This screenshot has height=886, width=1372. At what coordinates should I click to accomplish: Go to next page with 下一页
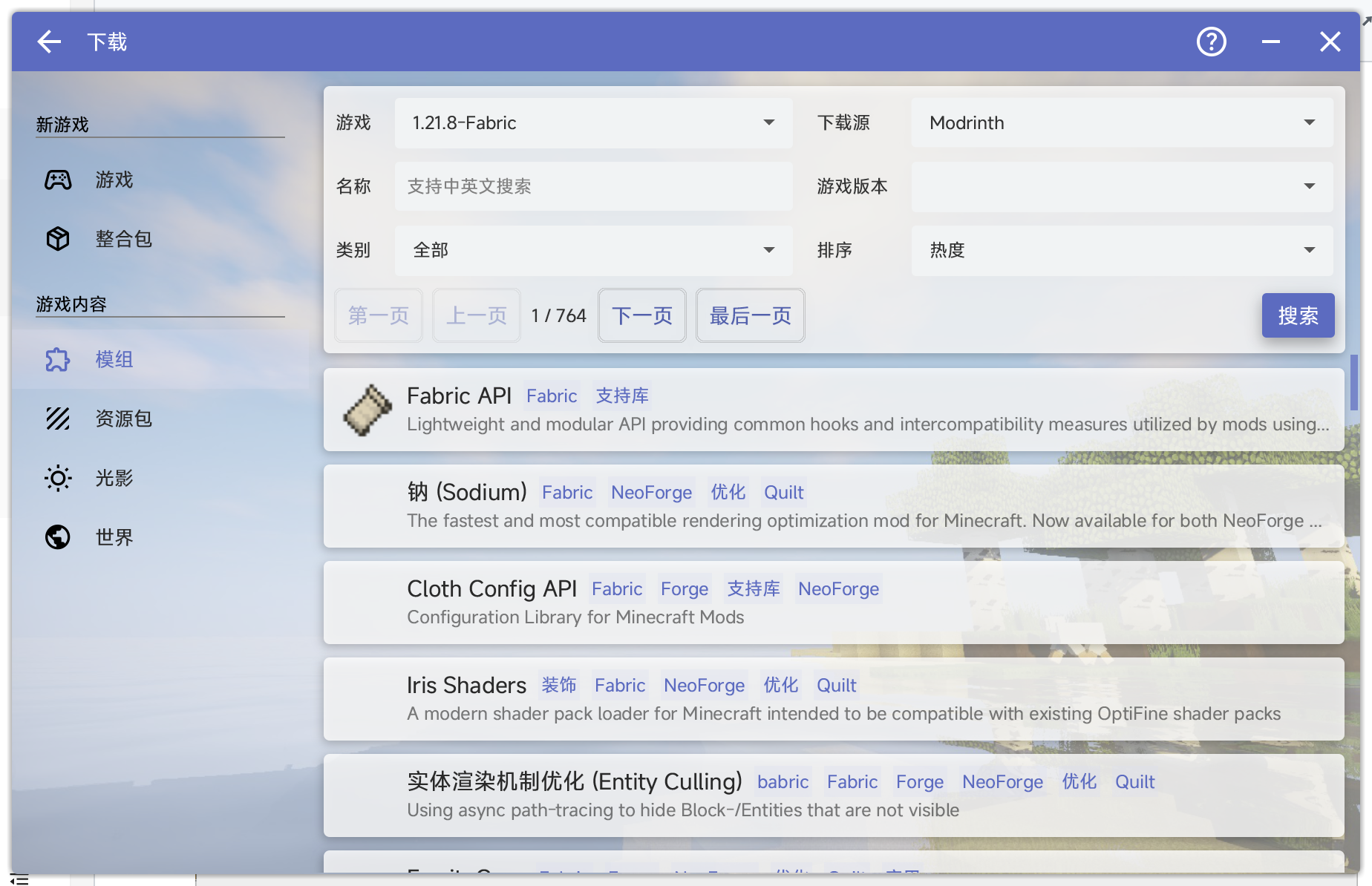(x=641, y=315)
